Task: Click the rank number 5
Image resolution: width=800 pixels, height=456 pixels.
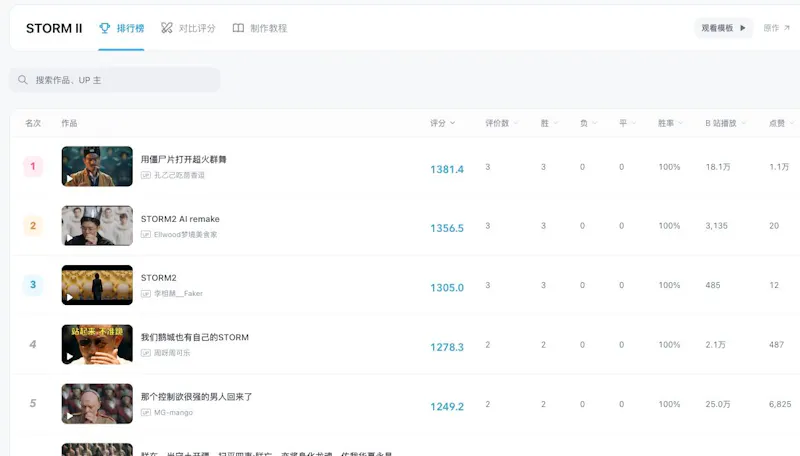Action: (33, 403)
